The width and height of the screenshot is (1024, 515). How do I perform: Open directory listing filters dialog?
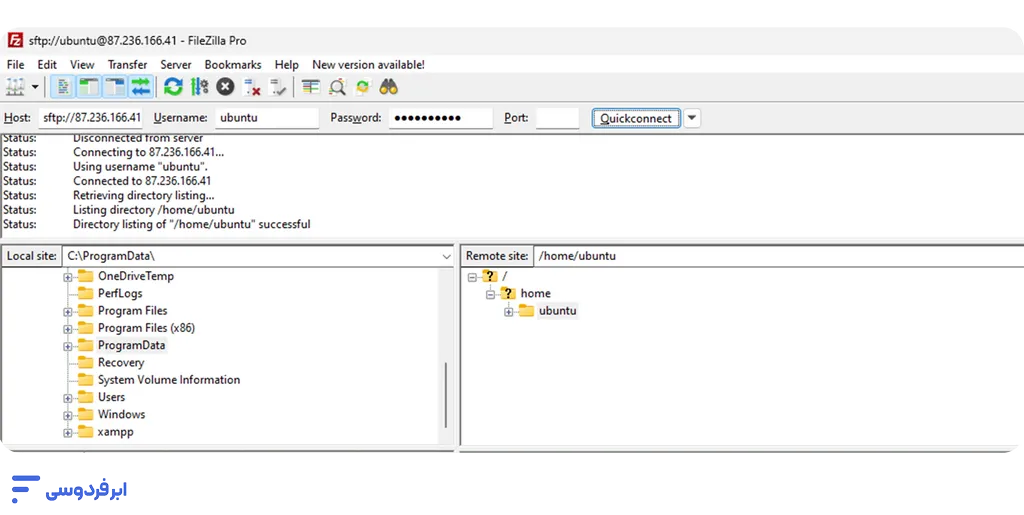[x=311, y=87]
